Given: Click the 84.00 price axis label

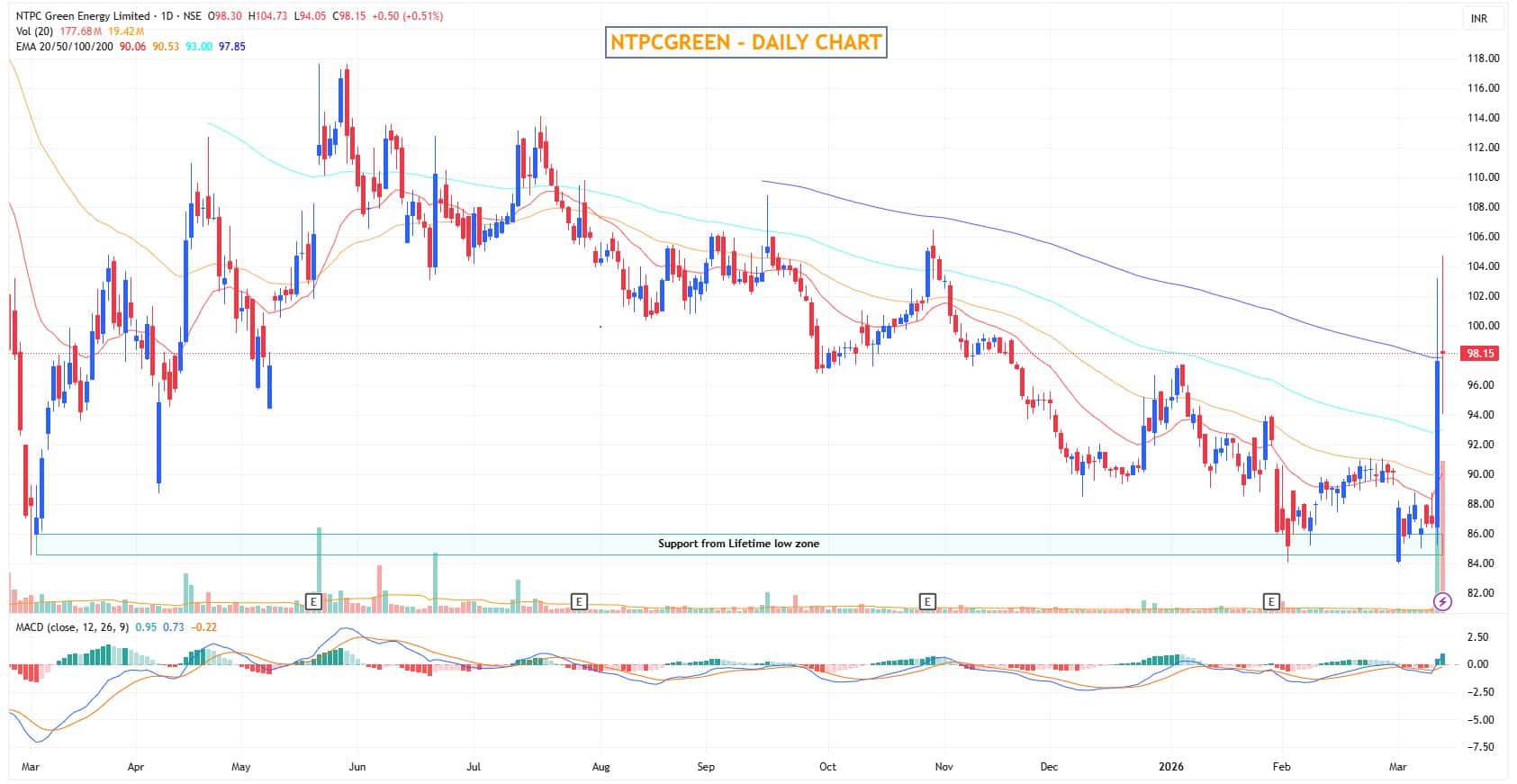Looking at the screenshot, I should [x=1483, y=563].
